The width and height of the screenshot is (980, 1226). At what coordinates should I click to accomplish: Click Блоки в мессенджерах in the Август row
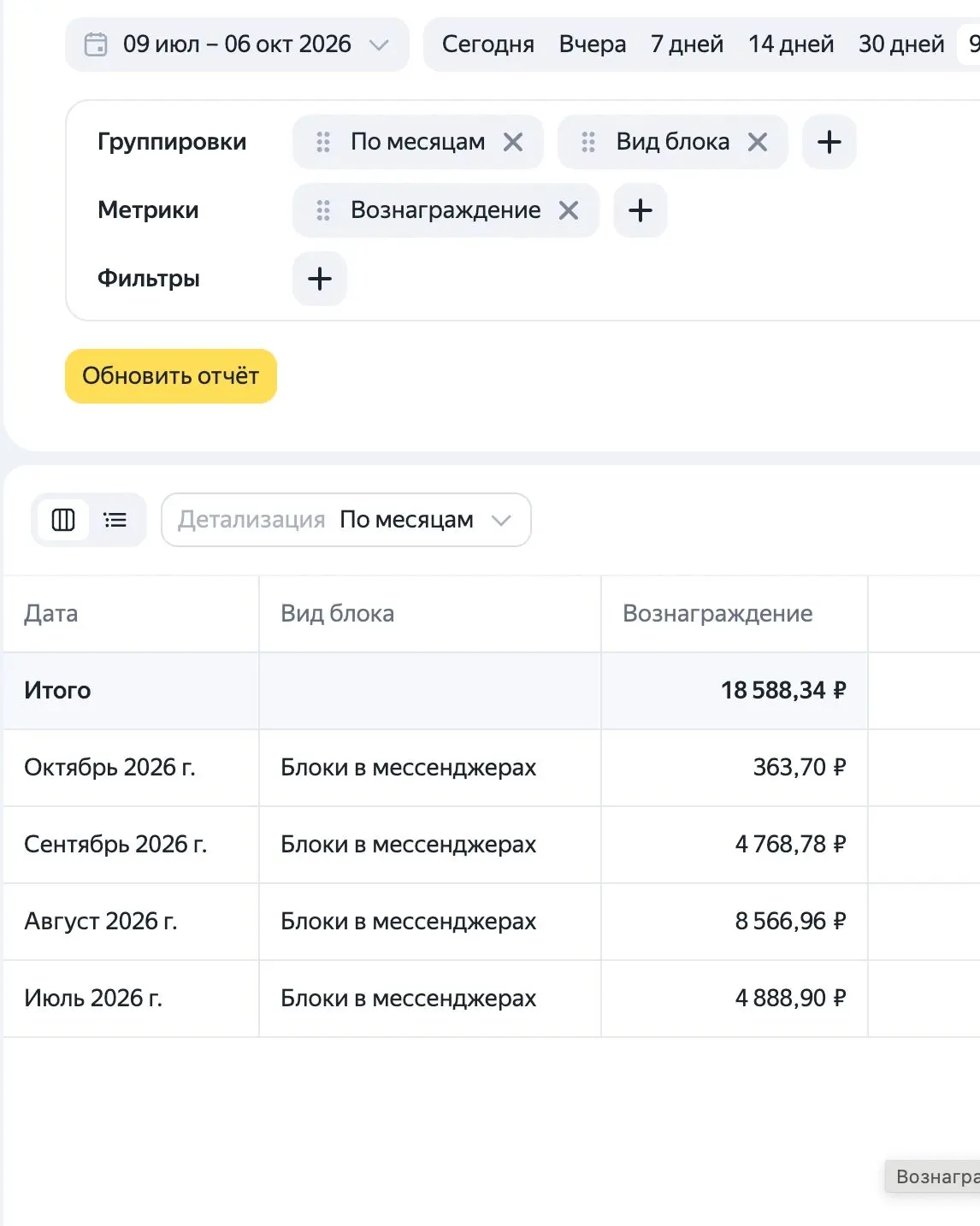coord(409,922)
